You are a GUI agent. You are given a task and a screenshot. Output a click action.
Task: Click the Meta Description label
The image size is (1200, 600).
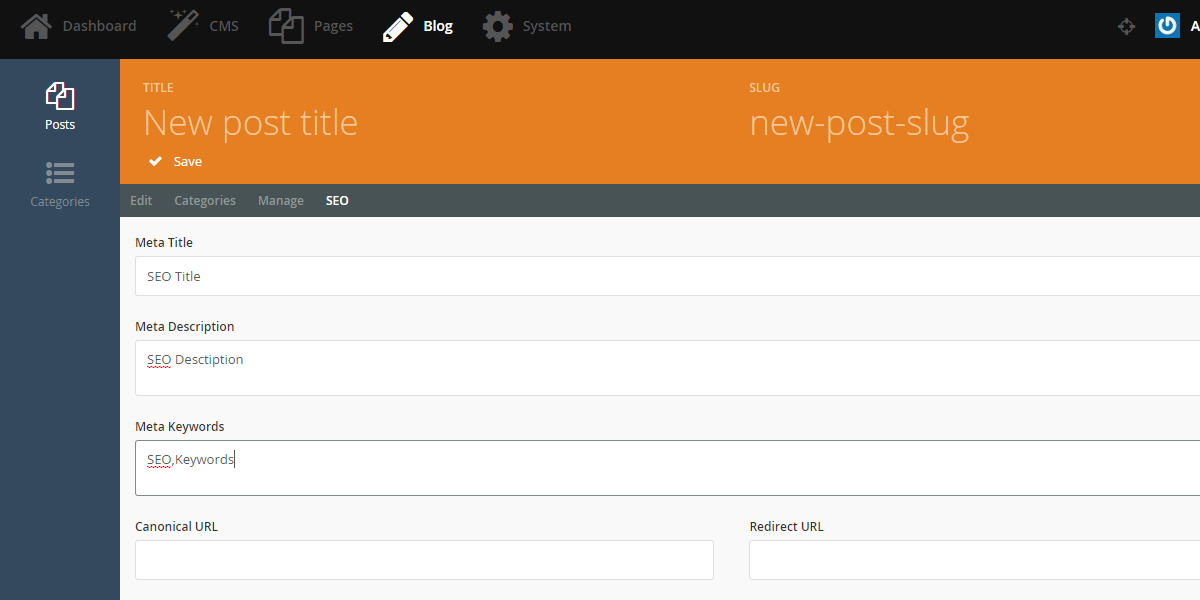point(185,327)
